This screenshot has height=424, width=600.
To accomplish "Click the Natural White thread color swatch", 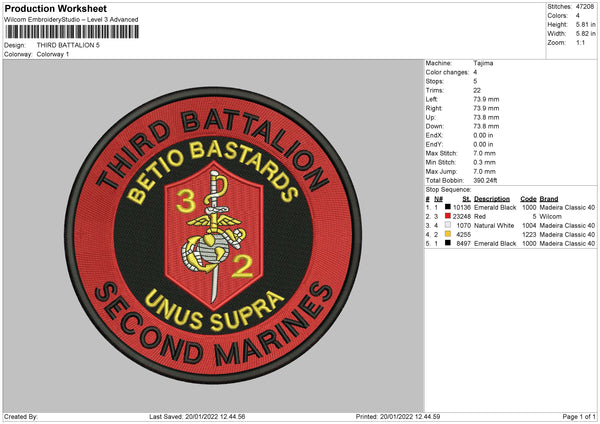I will (x=448, y=225).
